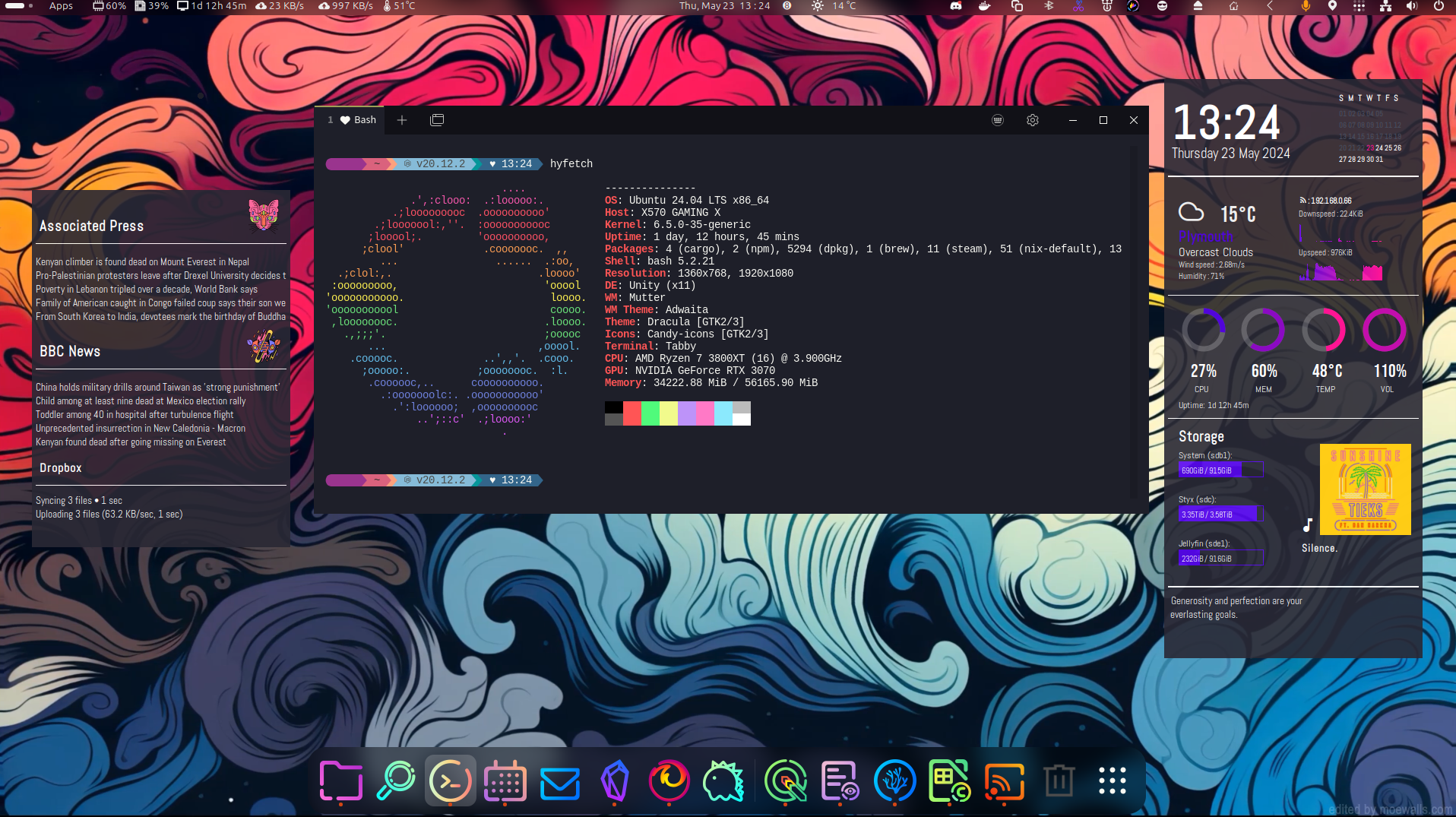
Task: Toggle the microphone indicator in top bar
Action: pos(1306,6)
